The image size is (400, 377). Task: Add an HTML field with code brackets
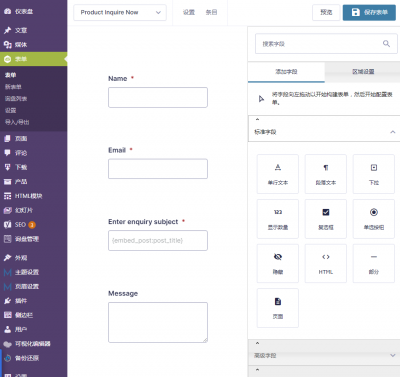click(x=326, y=263)
